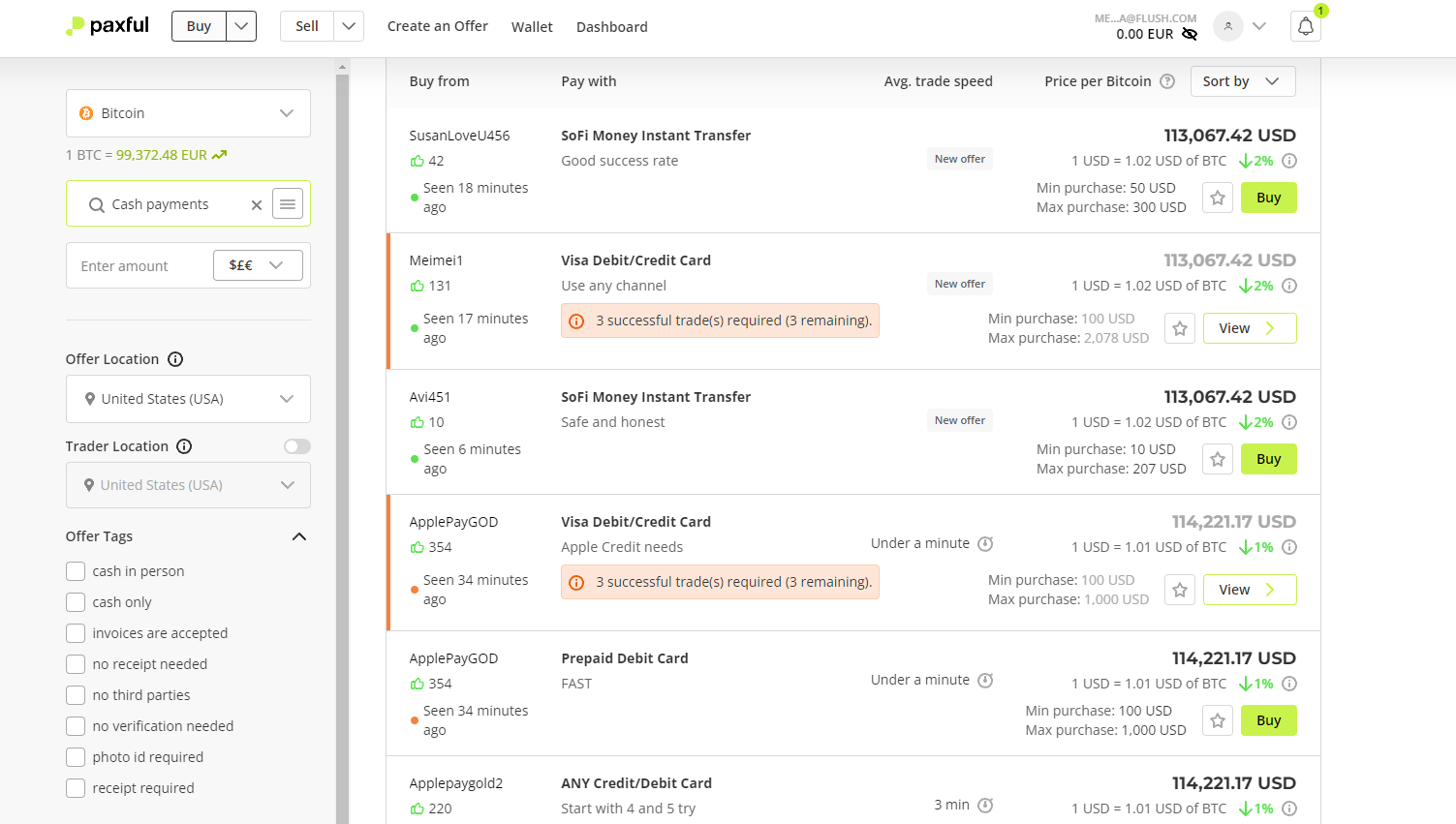Viewport: 1456px width, 824px height.
Task: Clear the Cash payments filter
Action: [x=257, y=204]
